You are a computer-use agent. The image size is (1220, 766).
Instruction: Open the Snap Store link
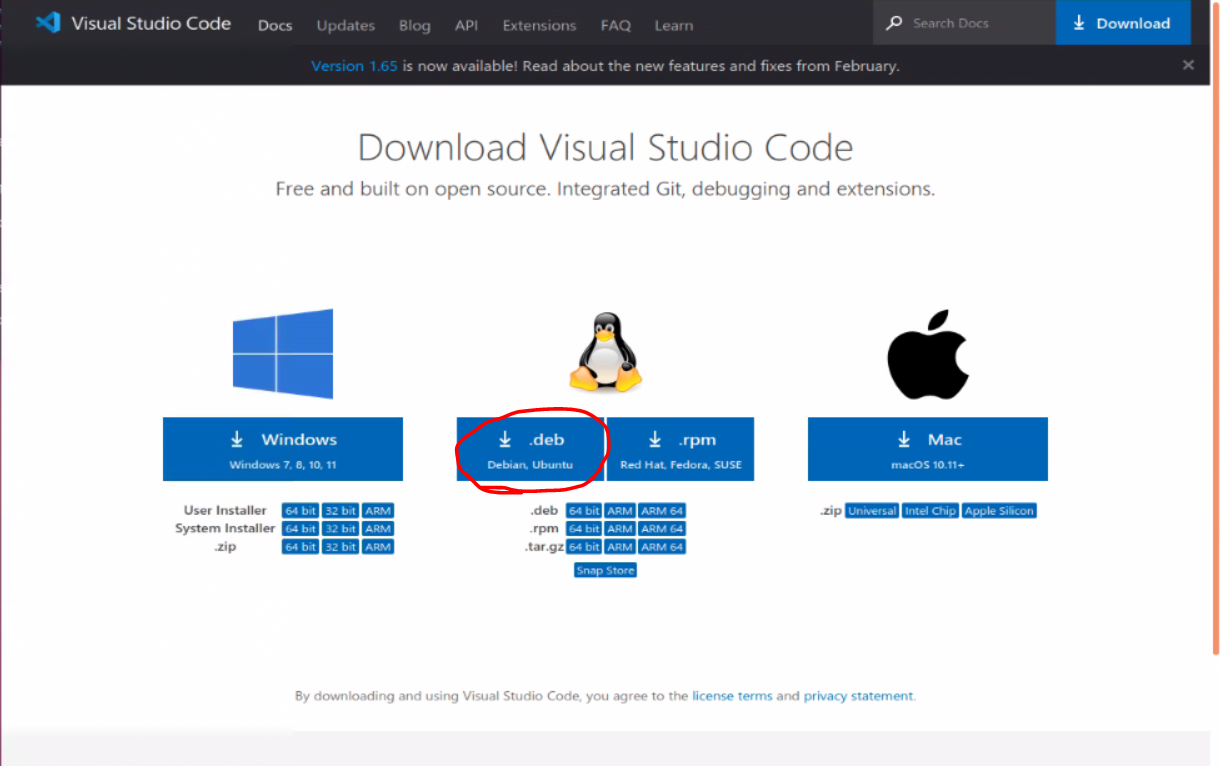[605, 570]
